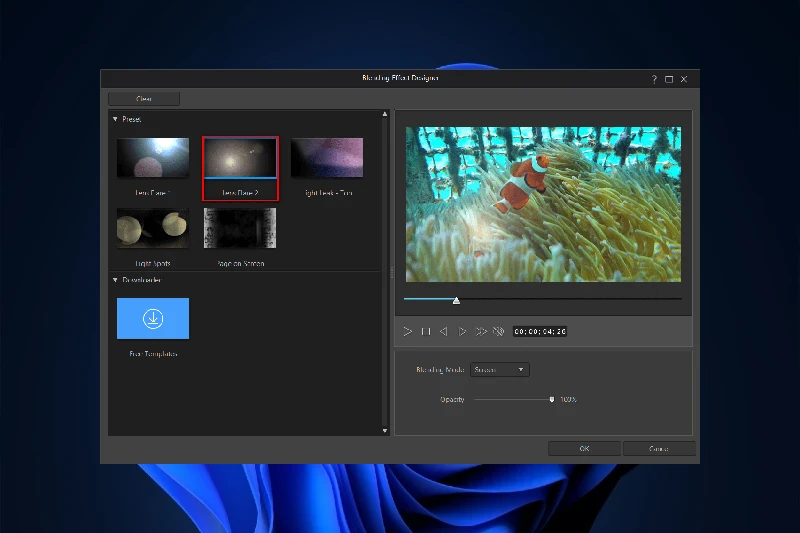The width and height of the screenshot is (800, 533).
Task: Click the Opacity slider handle
Action: 552,399
